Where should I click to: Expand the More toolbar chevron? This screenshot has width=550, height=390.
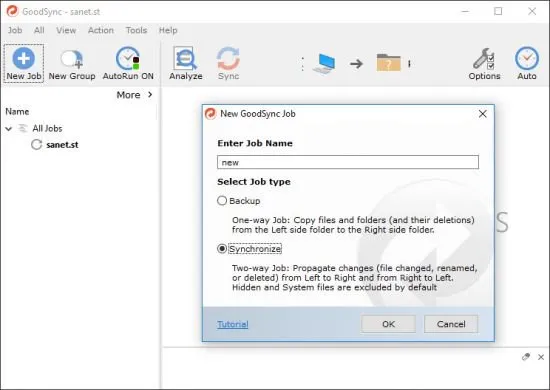[x=150, y=94]
